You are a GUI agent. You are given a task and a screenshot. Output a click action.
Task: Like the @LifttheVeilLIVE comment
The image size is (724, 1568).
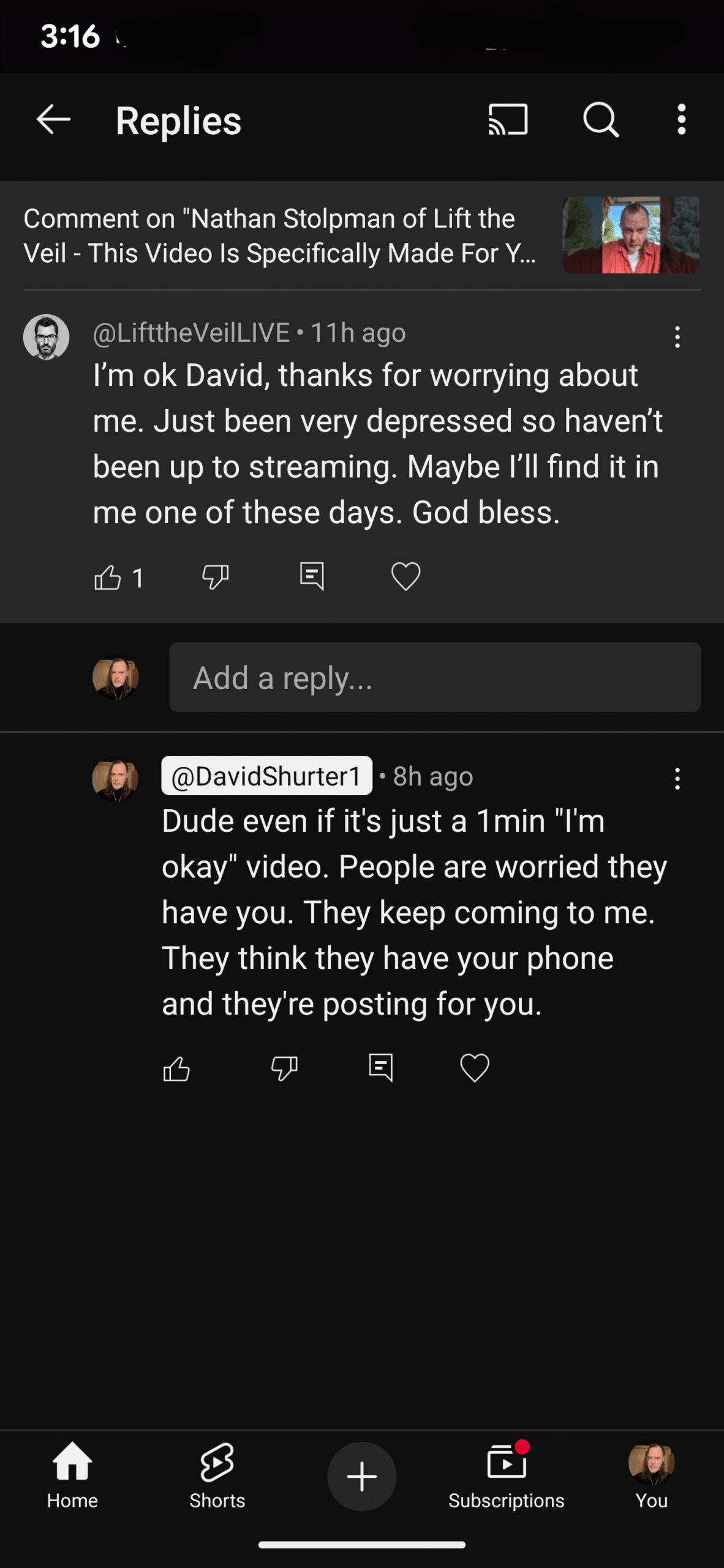pyautogui.click(x=108, y=577)
